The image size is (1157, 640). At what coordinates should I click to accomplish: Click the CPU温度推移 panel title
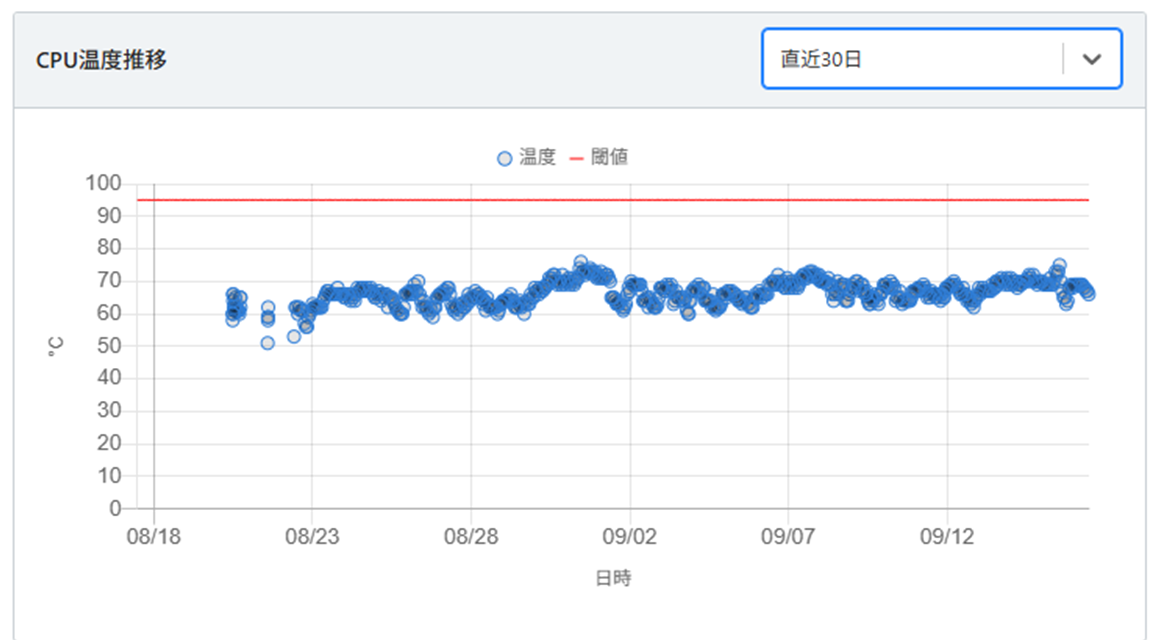tap(101, 60)
